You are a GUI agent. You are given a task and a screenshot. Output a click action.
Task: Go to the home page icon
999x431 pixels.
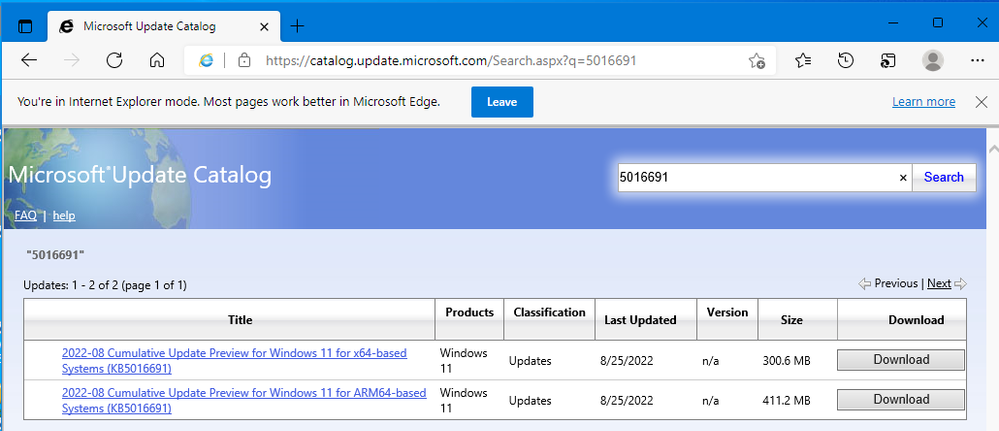tap(157, 61)
